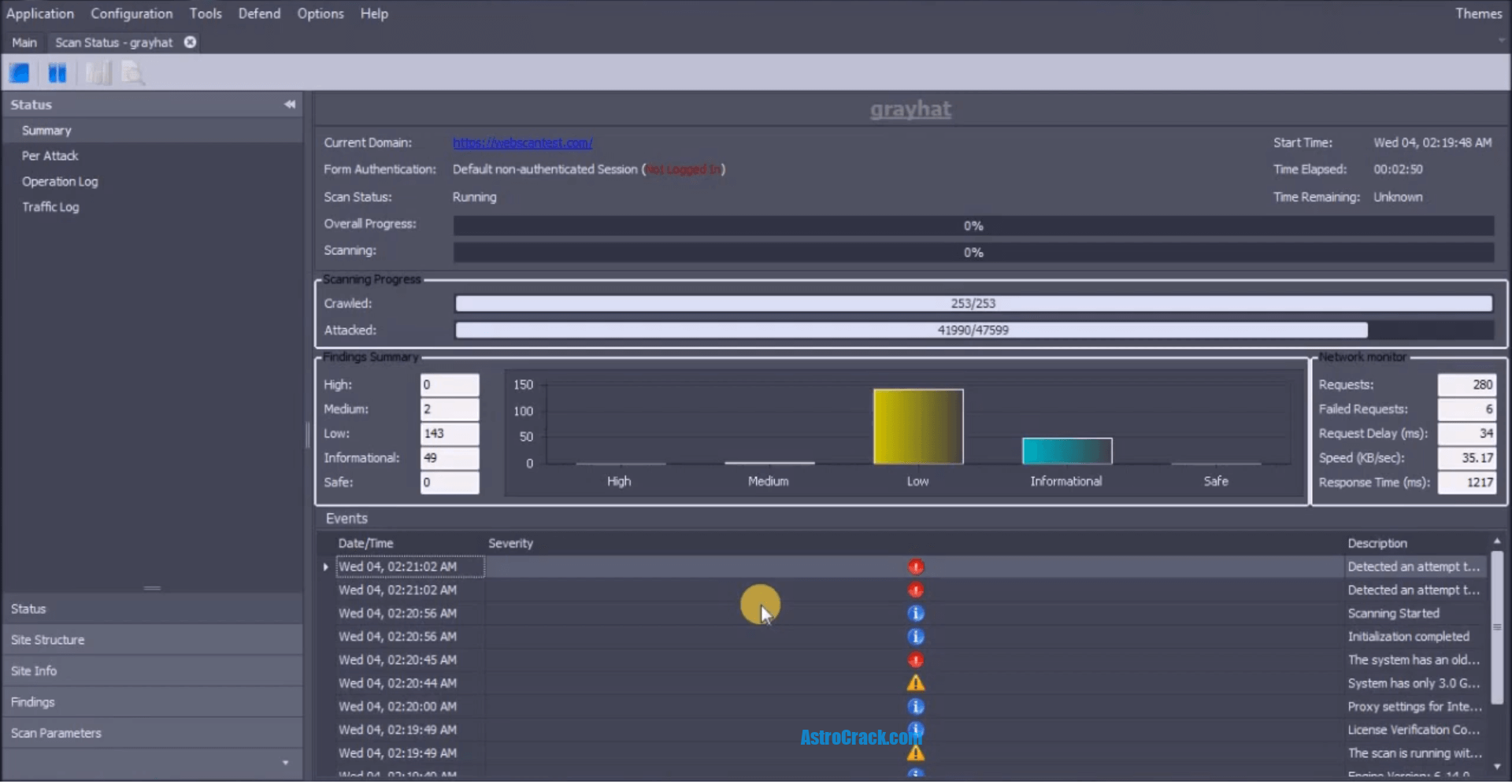Click the info icon beside 'Initialization completed'
Screen dimensions: 1512x784
pos(917,636)
